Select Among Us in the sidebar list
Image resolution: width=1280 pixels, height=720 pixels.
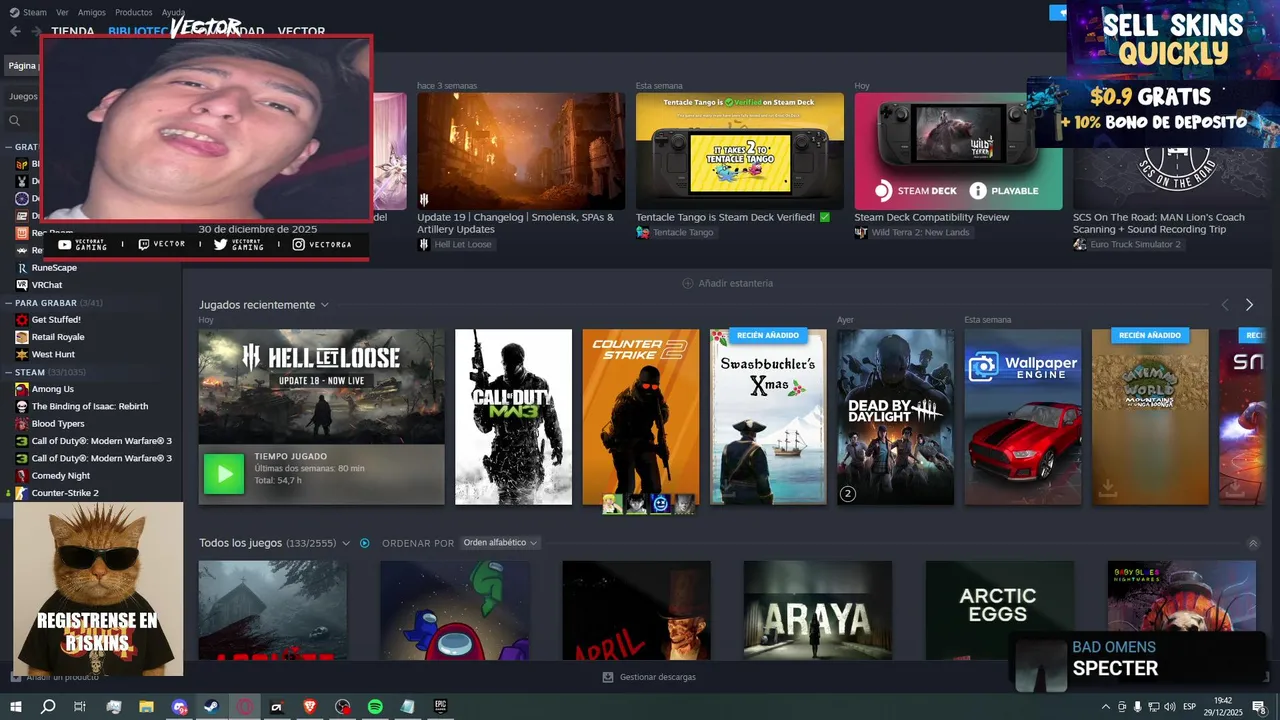[x=53, y=389]
